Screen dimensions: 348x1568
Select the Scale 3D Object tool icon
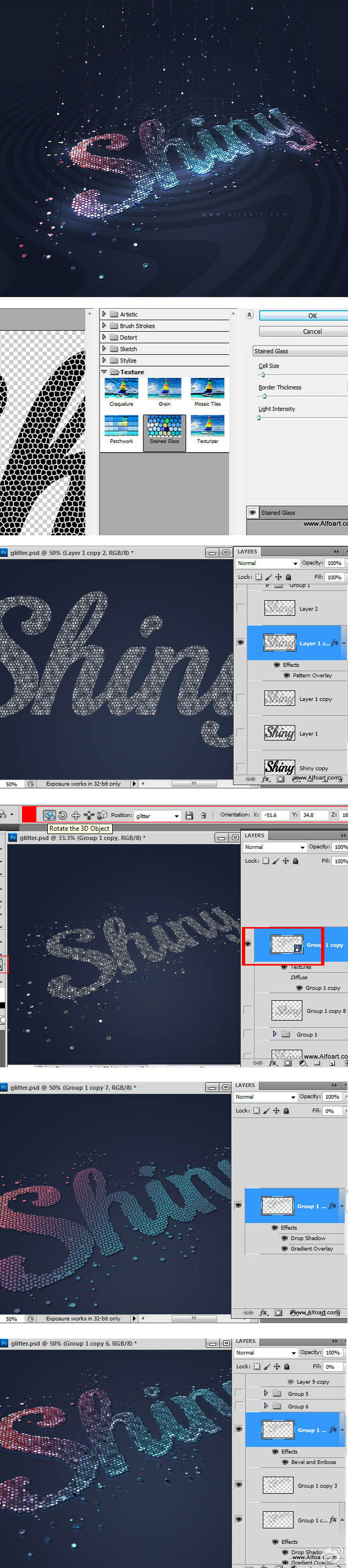102,815
